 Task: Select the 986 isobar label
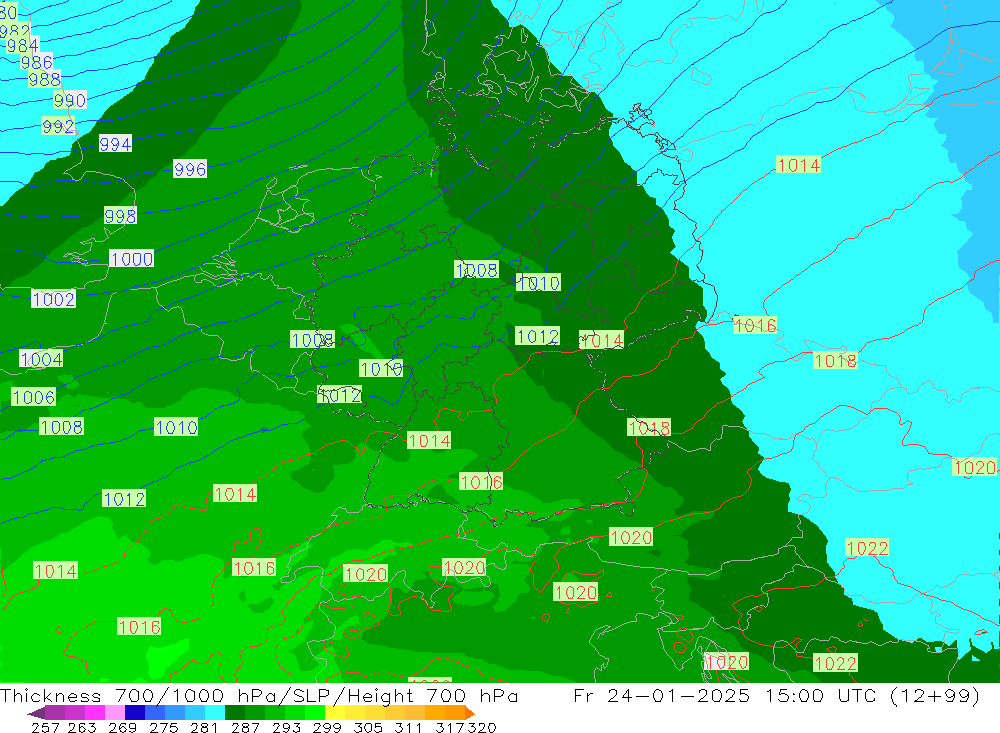point(36,62)
